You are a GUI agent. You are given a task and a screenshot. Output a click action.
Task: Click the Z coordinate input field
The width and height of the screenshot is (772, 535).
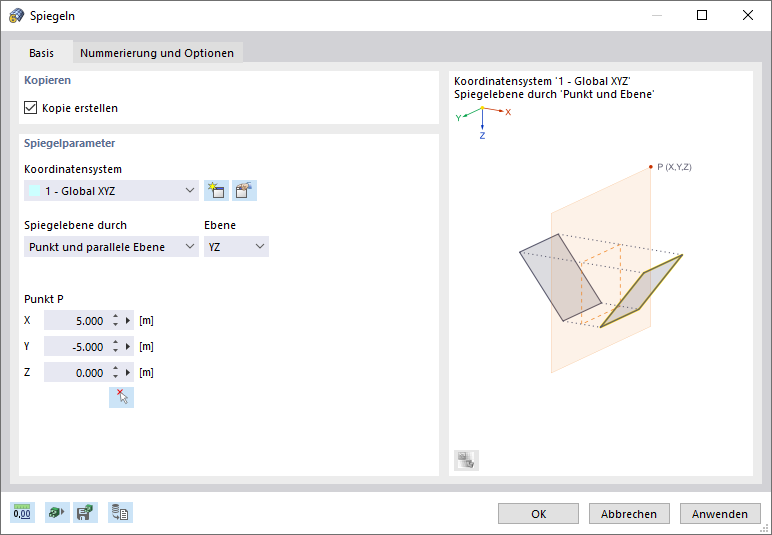76,373
